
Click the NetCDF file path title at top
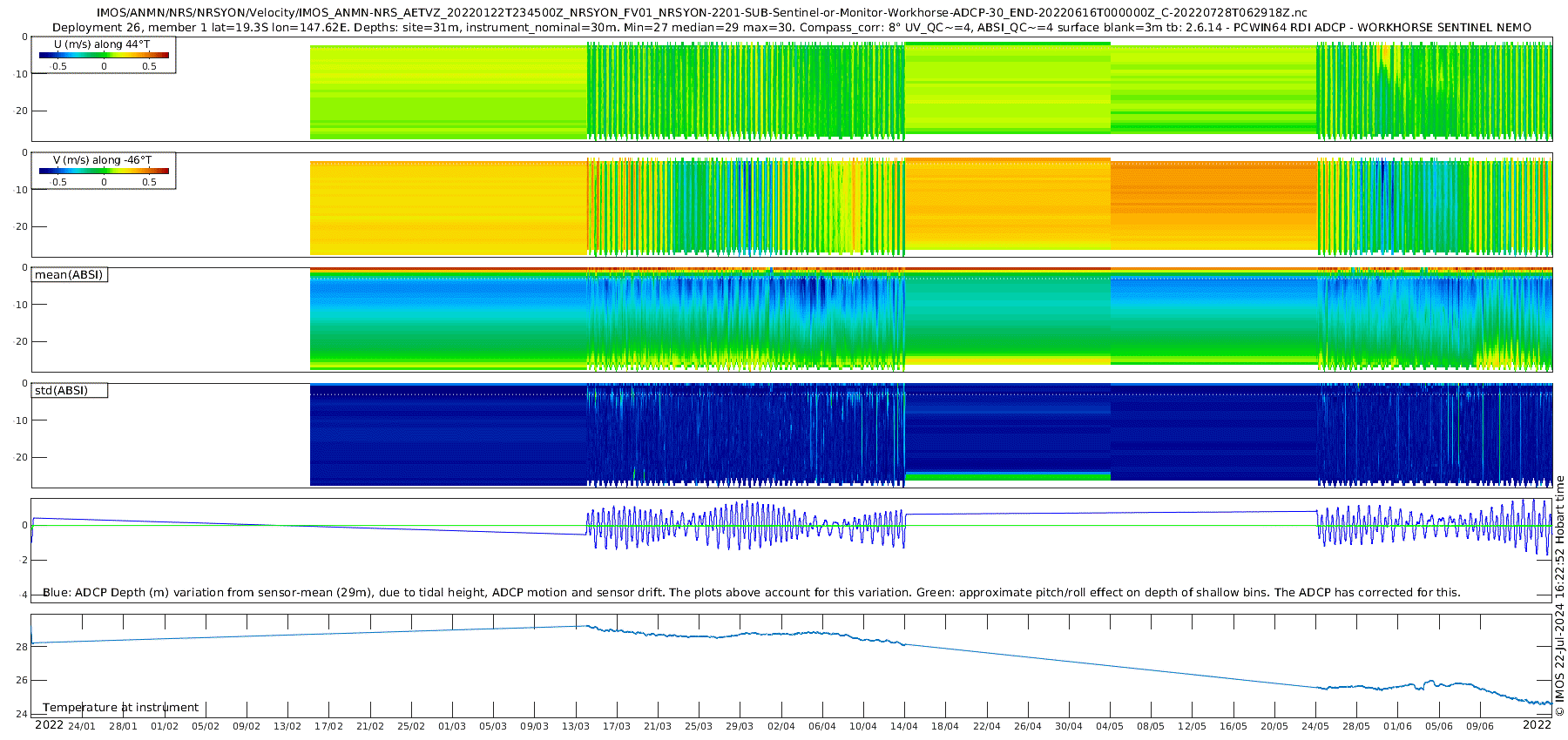[x=701, y=13]
